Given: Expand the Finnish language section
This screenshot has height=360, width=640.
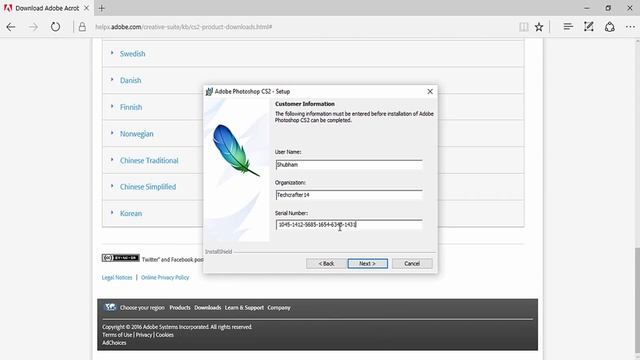Looking at the screenshot, I should click(x=131, y=107).
